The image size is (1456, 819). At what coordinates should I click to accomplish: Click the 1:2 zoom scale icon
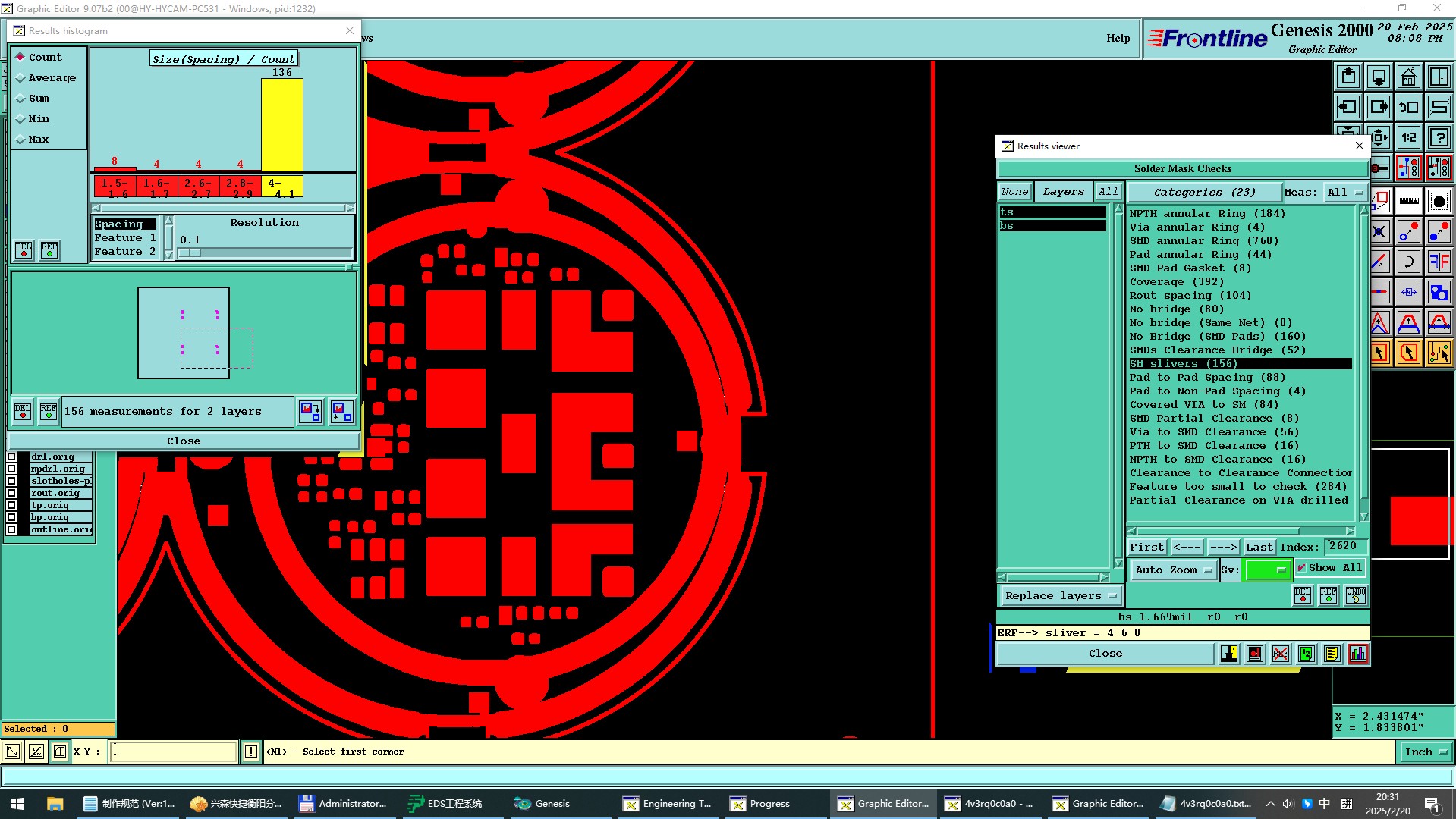pos(1409,137)
